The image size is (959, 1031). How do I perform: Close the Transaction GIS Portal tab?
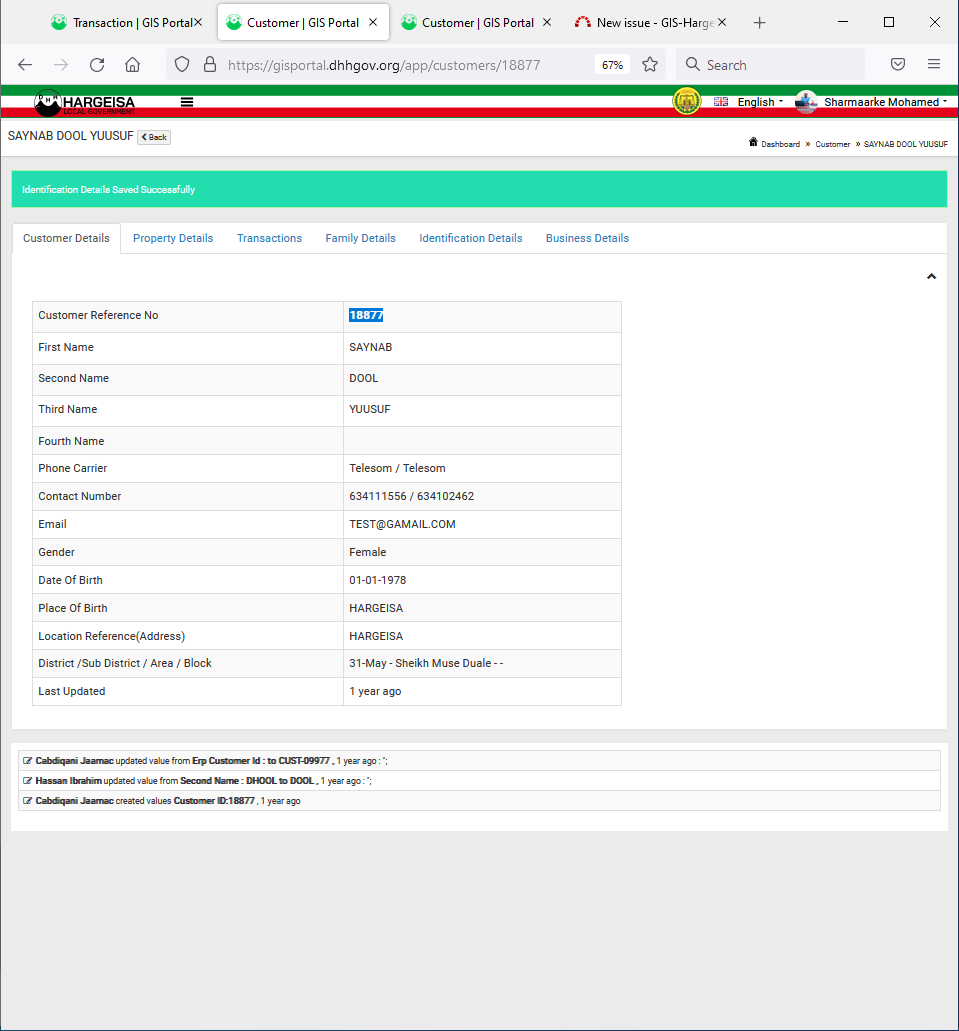[197, 22]
